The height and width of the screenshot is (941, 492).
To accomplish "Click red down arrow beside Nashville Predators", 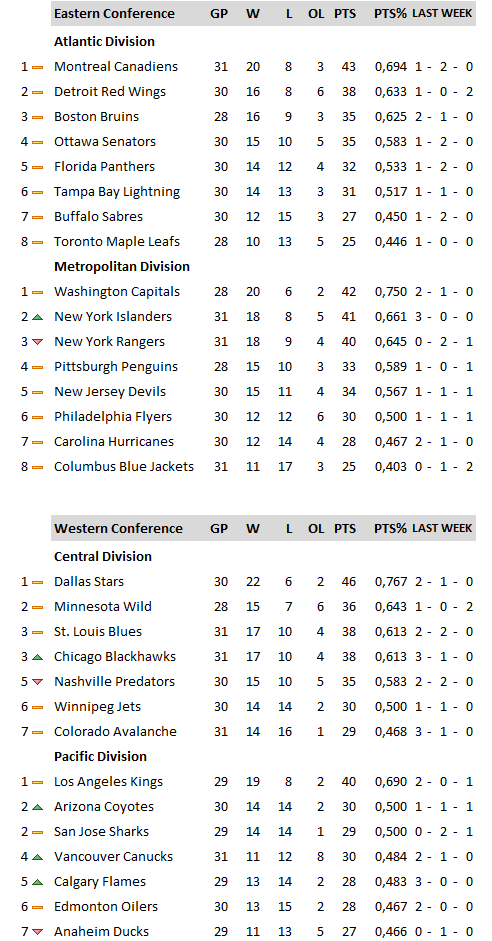I will 37,682.
